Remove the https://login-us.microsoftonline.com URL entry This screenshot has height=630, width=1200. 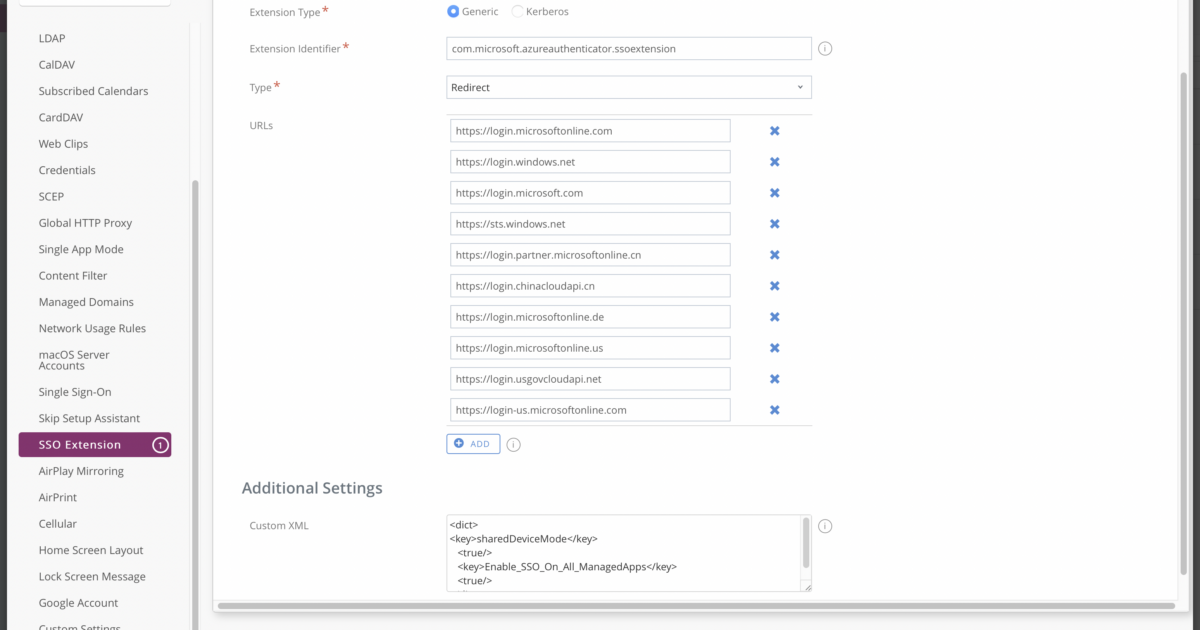pyautogui.click(x=774, y=409)
